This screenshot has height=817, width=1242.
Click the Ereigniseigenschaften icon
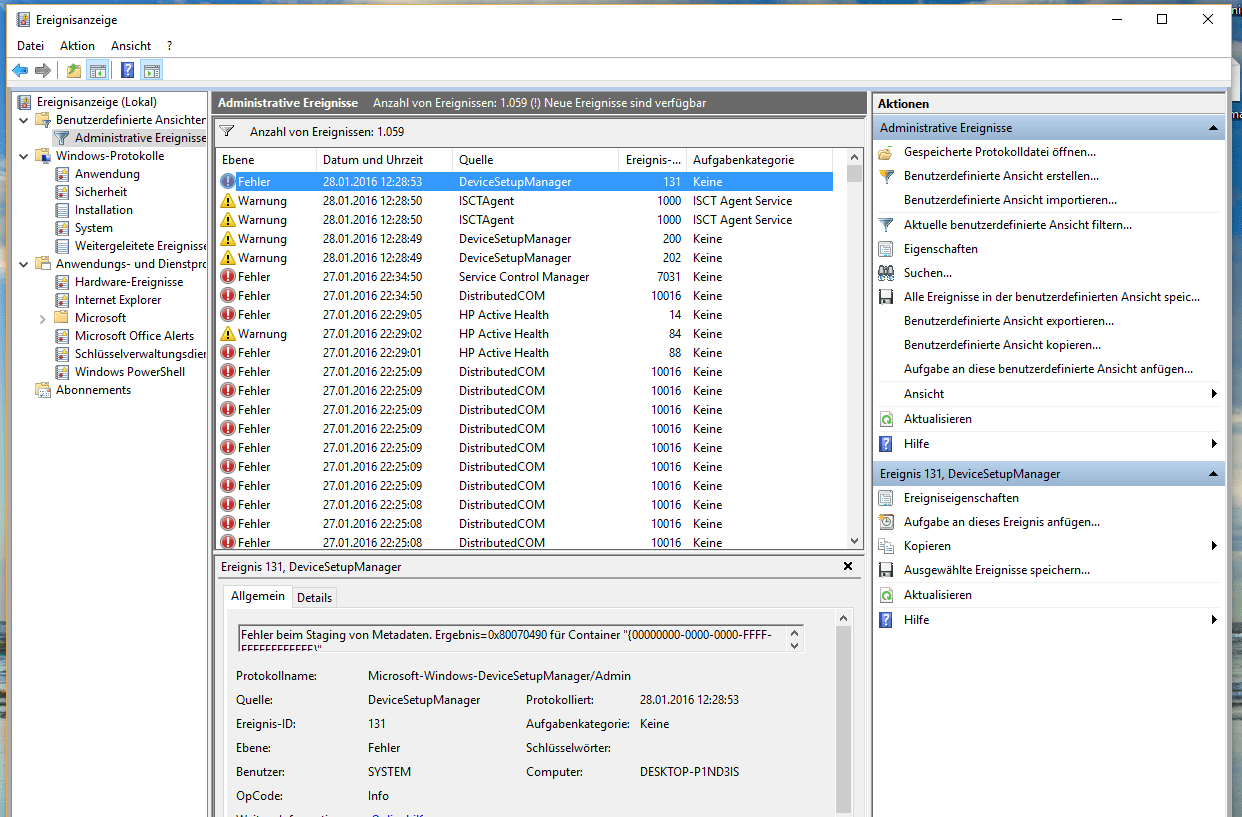pyautogui.click(x=885, y=498)
